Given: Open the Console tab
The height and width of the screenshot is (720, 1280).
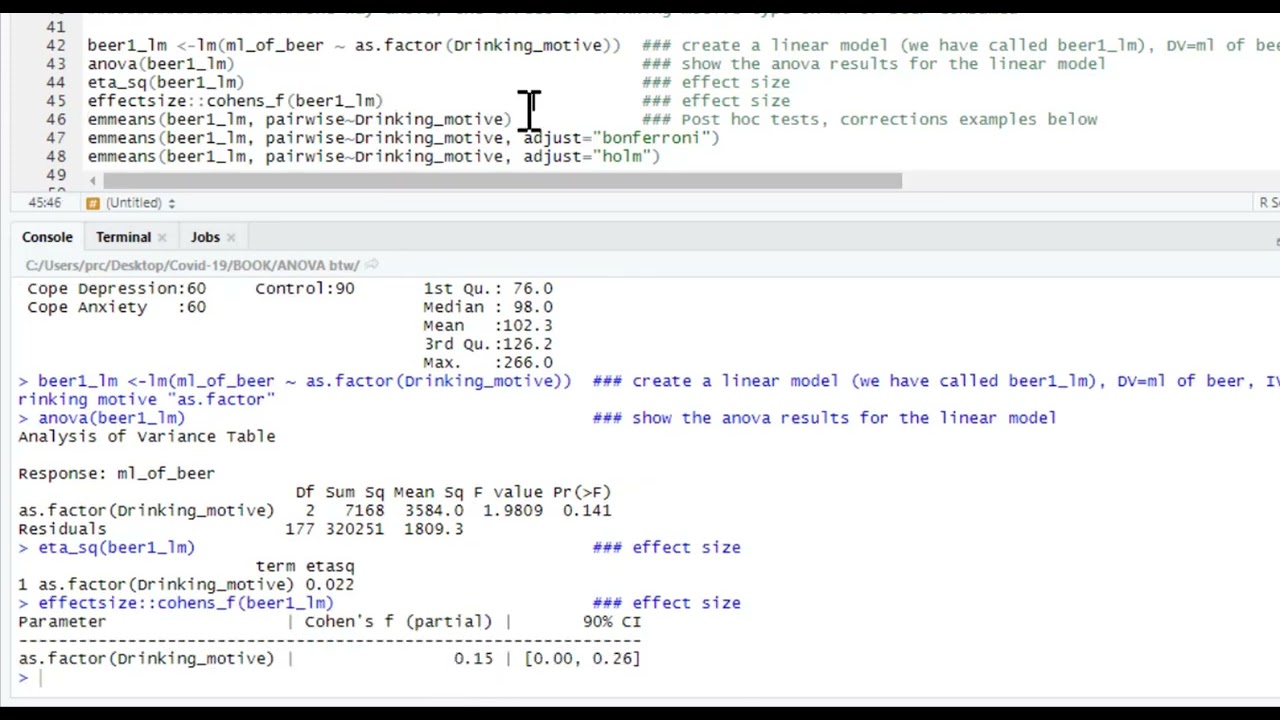Looking at the screenshot, I should pyautogui.click(x=47, y=237).
